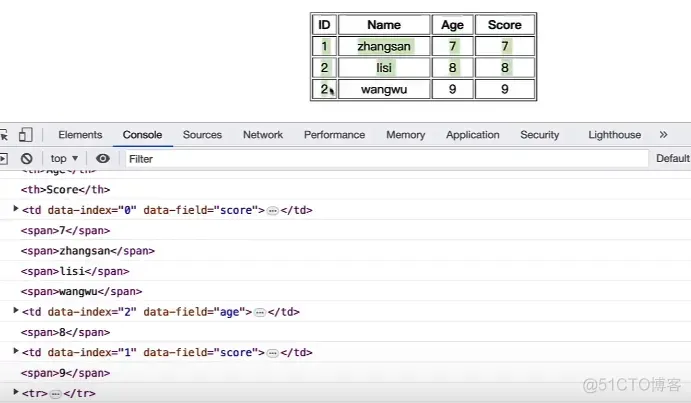
Task: Select the <th>Score</th> console line
Action: click(65, 190)
